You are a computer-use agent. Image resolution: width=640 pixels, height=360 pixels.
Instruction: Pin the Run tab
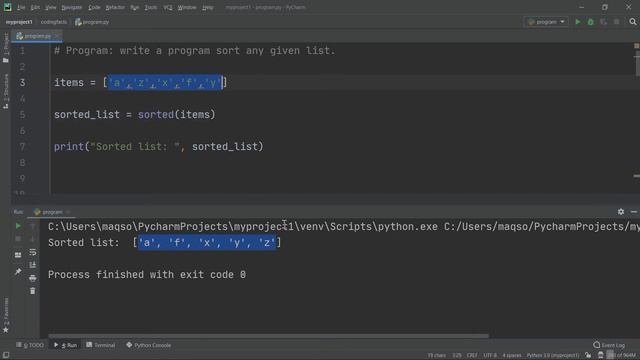[x=18, y=271]
